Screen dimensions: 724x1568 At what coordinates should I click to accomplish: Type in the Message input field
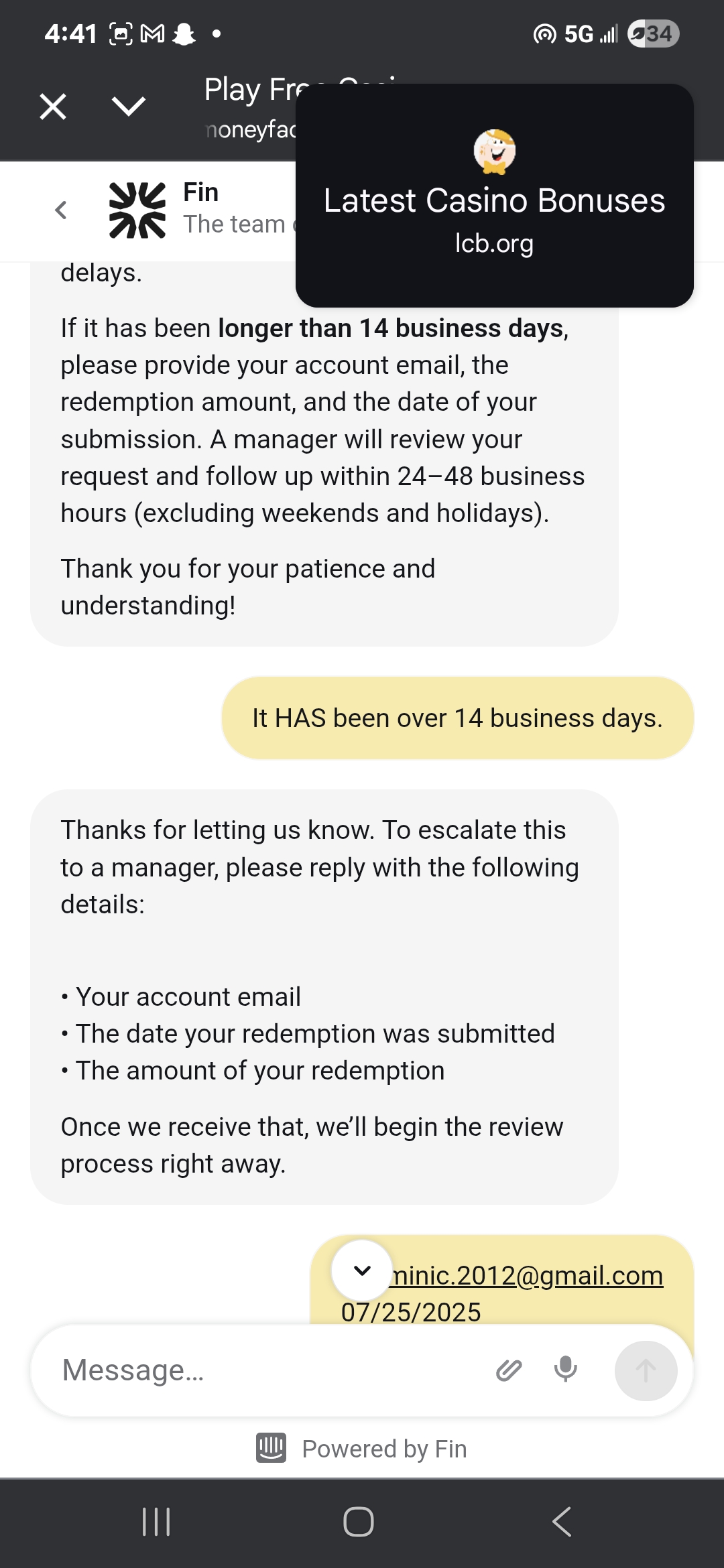[x=268, y=1370]
